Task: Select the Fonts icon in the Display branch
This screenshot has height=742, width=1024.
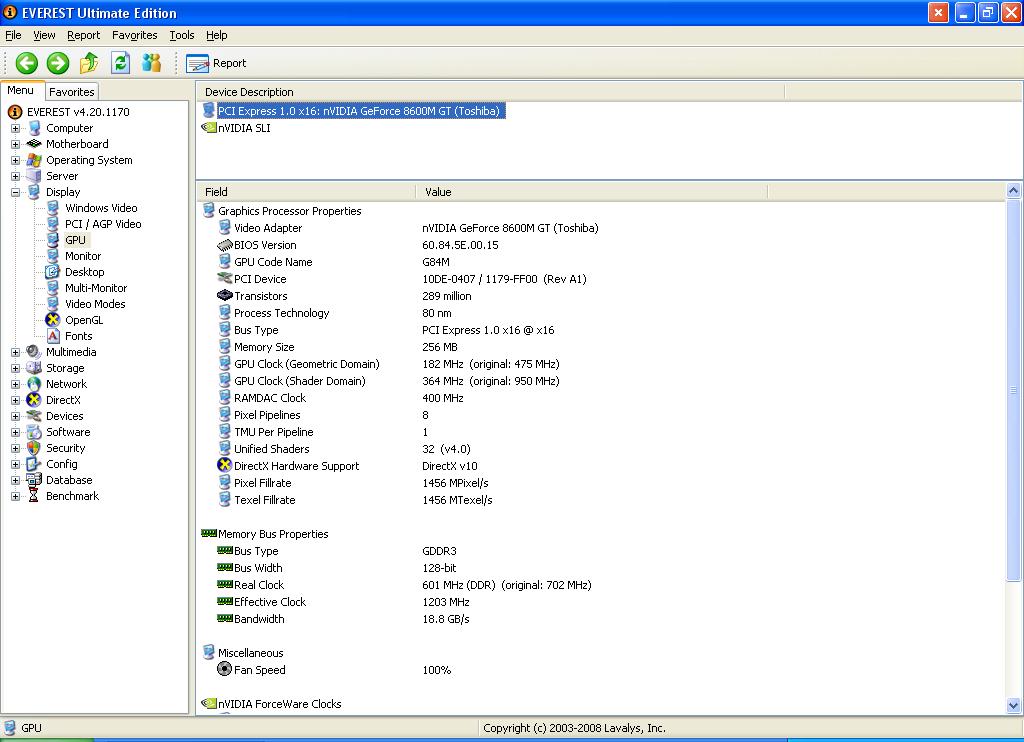Action: (53, 336)
